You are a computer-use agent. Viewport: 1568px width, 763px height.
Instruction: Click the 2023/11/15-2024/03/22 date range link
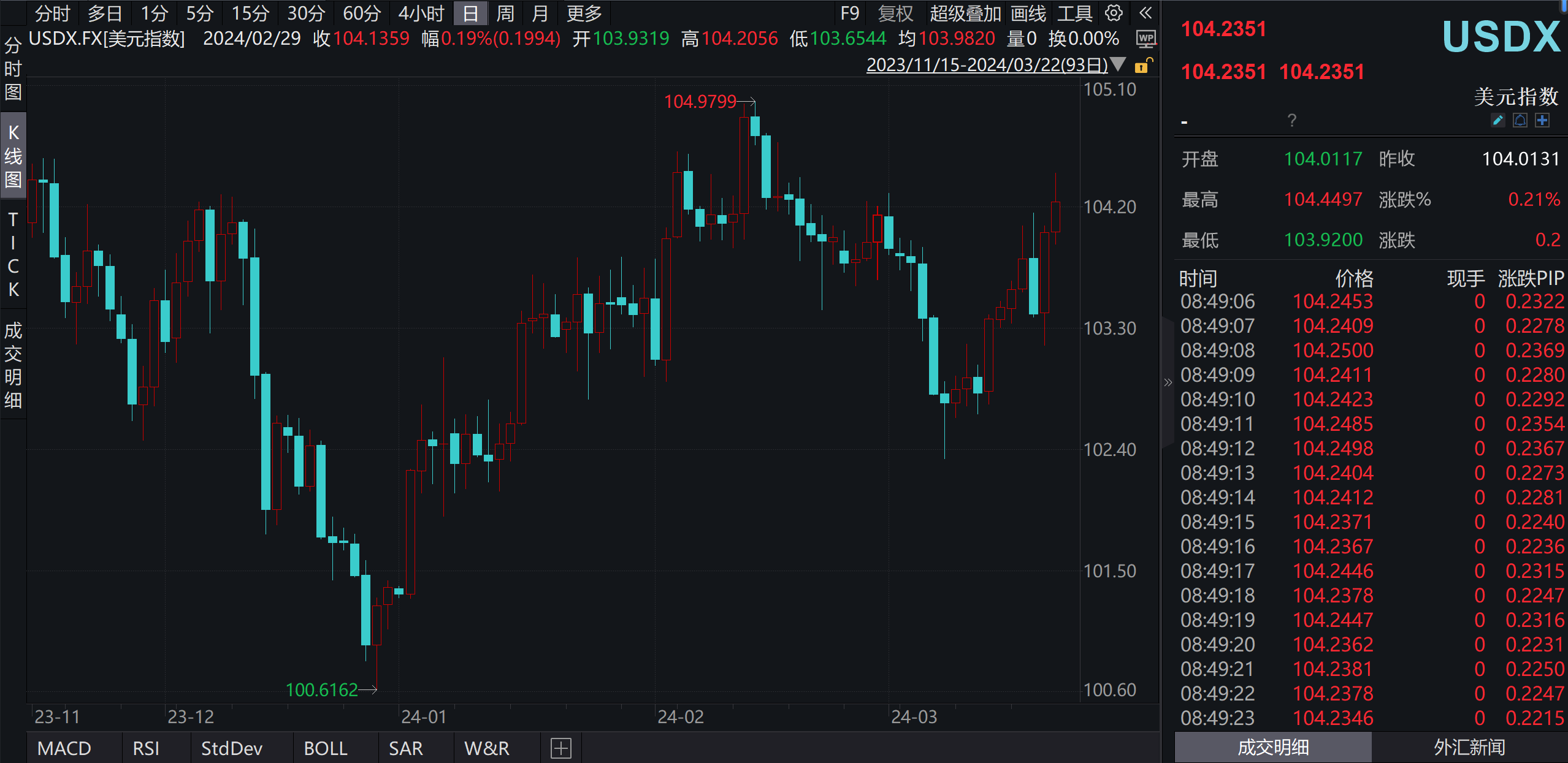[x=986, y=65]
